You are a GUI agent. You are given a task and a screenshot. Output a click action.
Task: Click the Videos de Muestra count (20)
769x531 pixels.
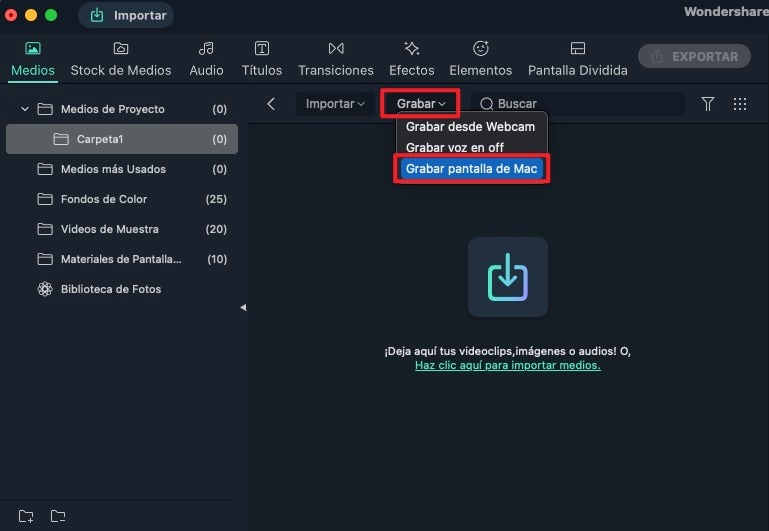(x=216, y=229)
